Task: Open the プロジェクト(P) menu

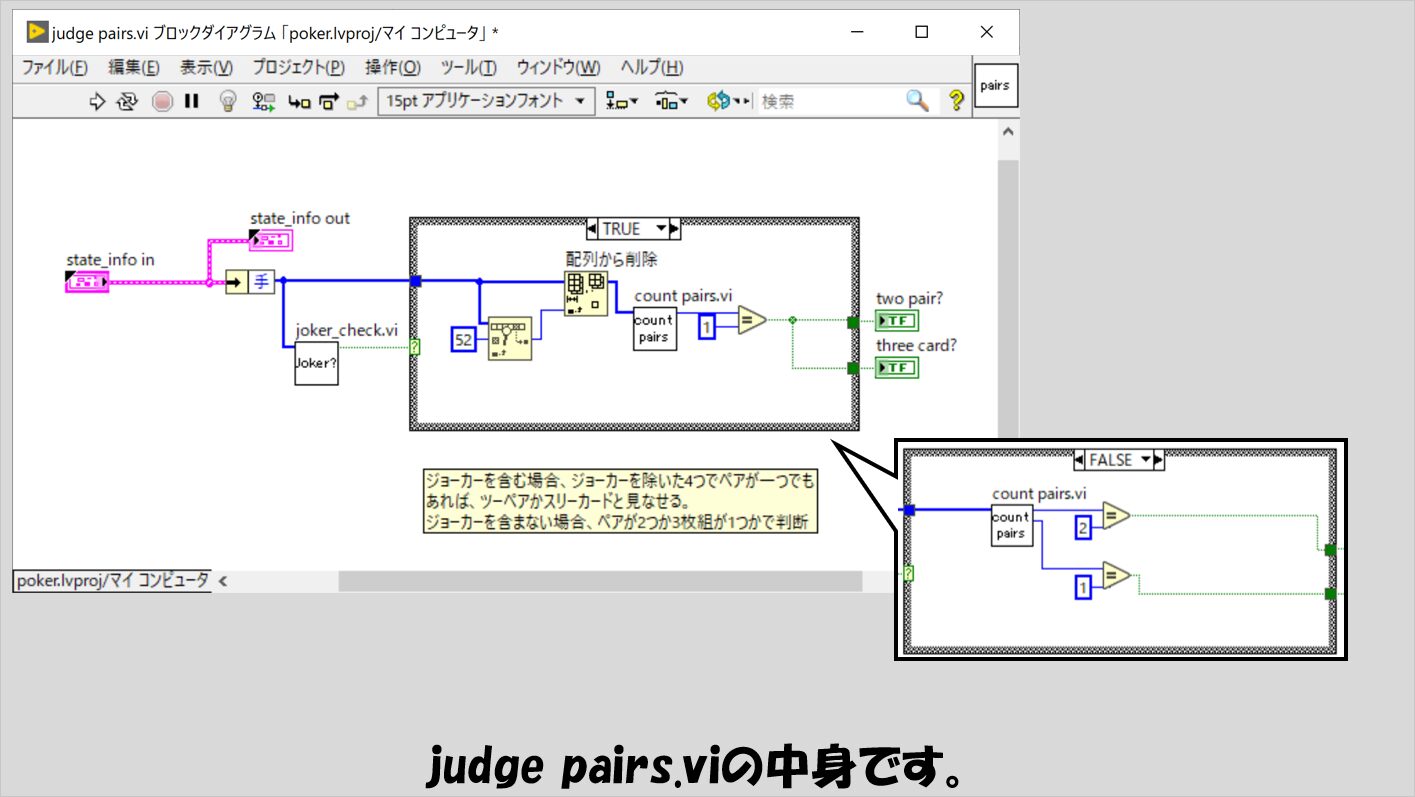Action: pyautogui.click(x=299, y=68)
